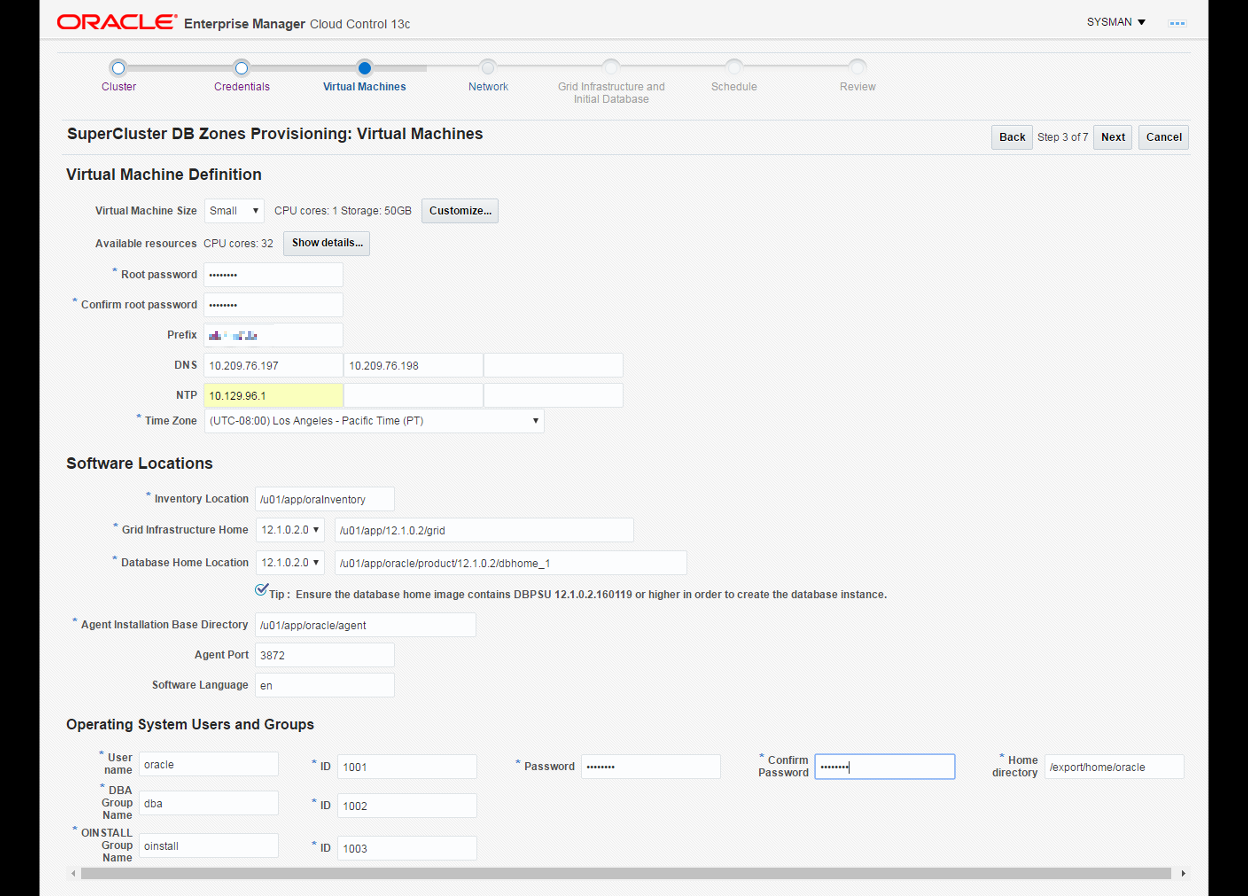The image size is (1248, 896).
Task: Click the Agent Installation Base Directory field
Action: pos(365,625)
